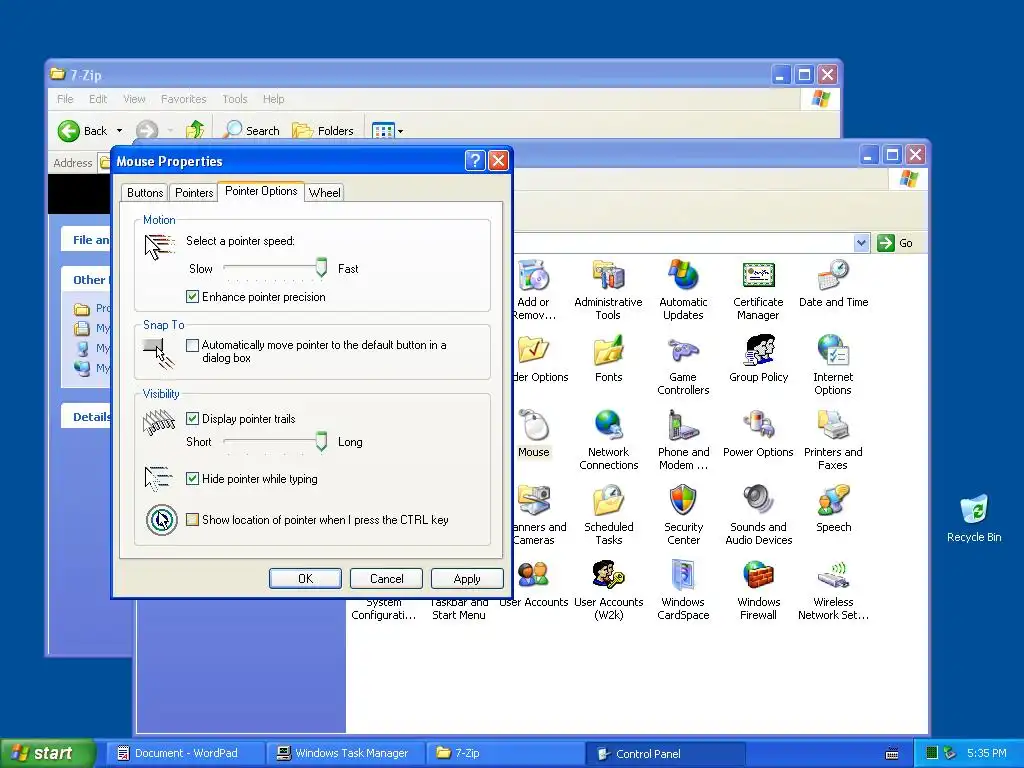
Task: Click the Control Panel taskbar button
Action: click(664, 754)
